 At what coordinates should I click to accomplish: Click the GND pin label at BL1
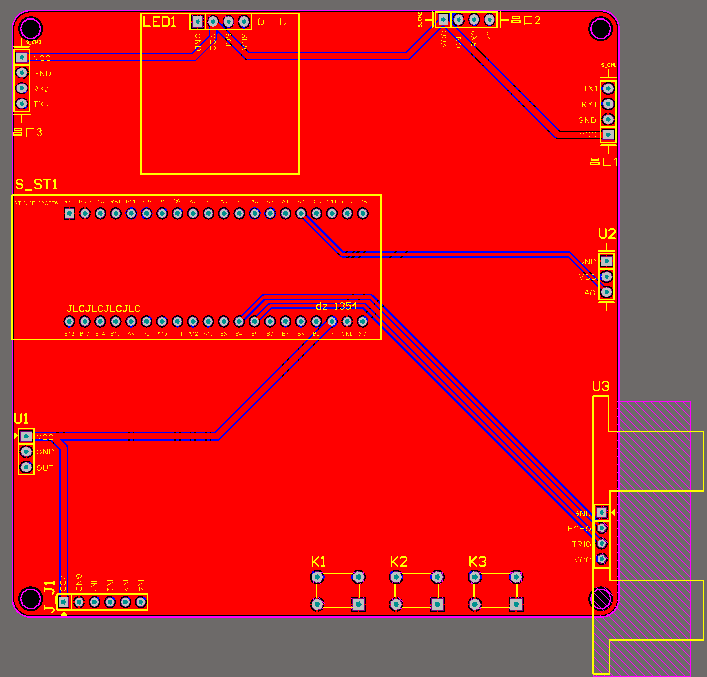[588, 120]
